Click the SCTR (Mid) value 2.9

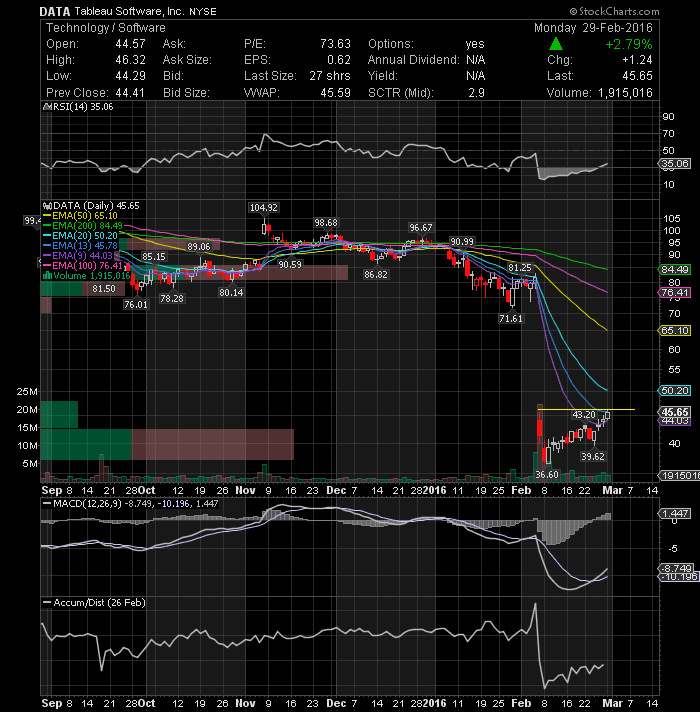[x=476, y=93]
